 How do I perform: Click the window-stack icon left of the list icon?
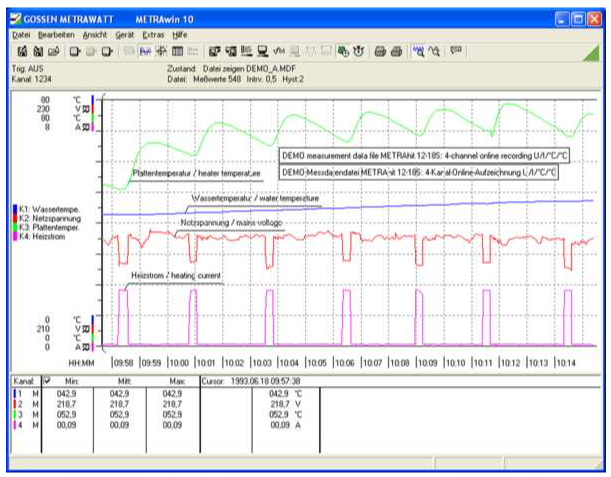coord(231,51)
